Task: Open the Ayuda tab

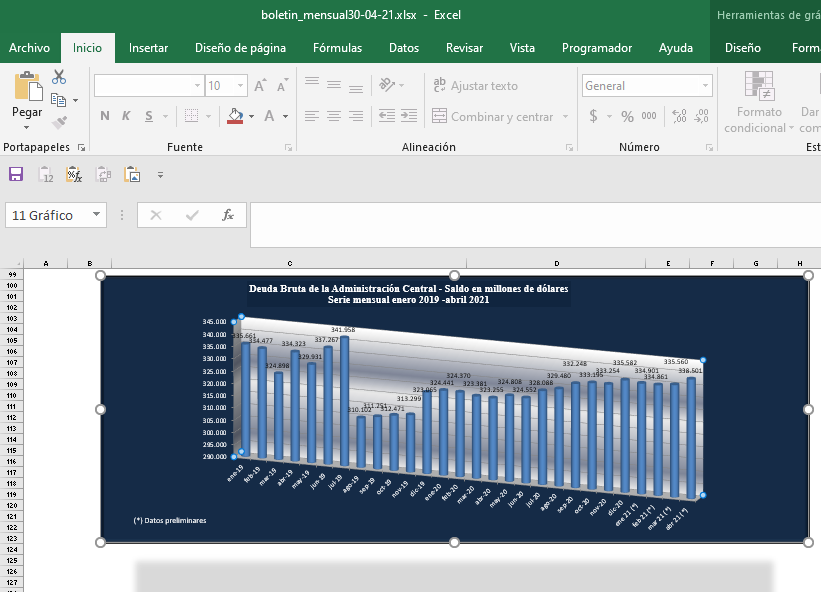Action: coord(675,48)
